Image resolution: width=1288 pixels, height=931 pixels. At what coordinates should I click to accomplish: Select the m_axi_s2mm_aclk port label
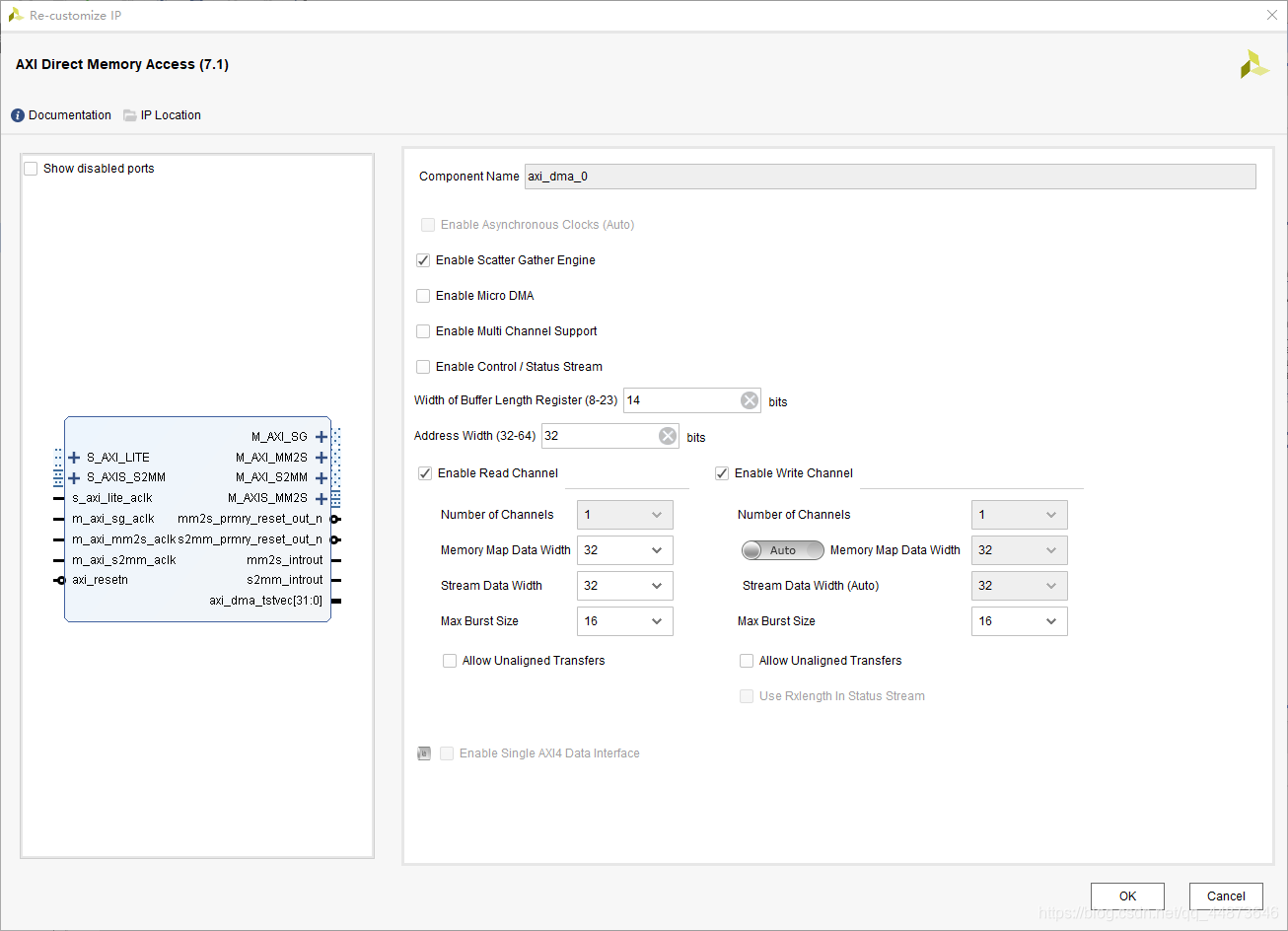(x=124, y=560)
